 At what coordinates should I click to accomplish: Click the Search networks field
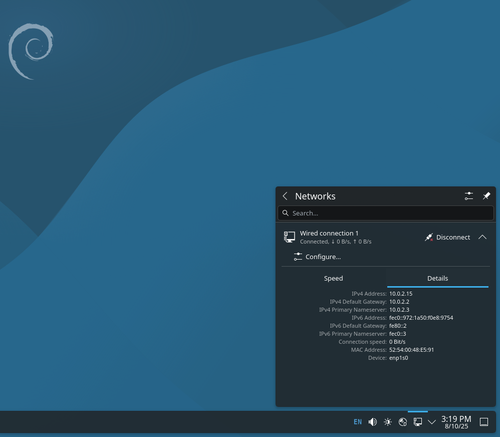click(386, 213)
